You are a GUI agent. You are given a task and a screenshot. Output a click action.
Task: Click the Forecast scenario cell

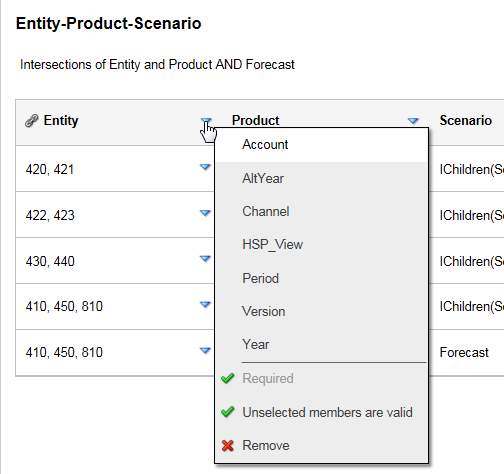464,352
